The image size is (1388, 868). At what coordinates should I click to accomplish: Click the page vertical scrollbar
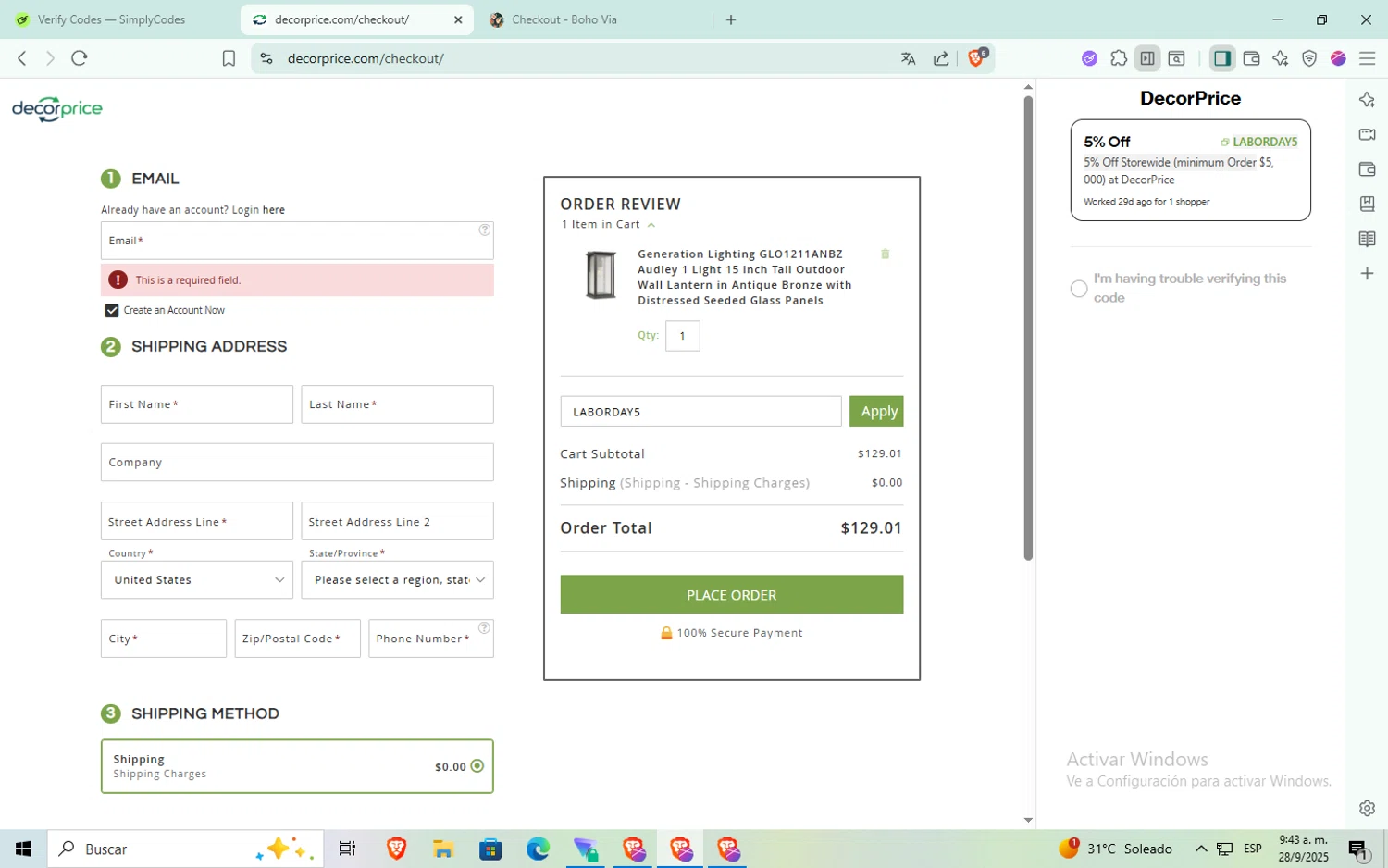tap(1028, 329)
